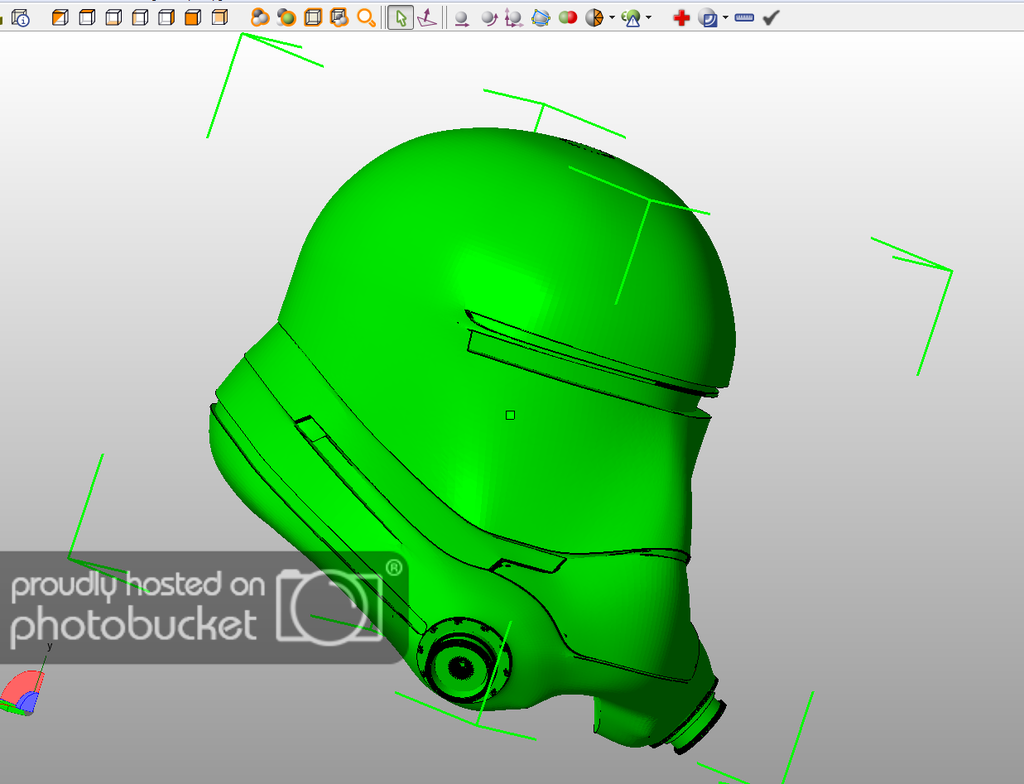Start part repair with red cross
The width and height of the screenshot is (1024, 784).
pos(681,18)
